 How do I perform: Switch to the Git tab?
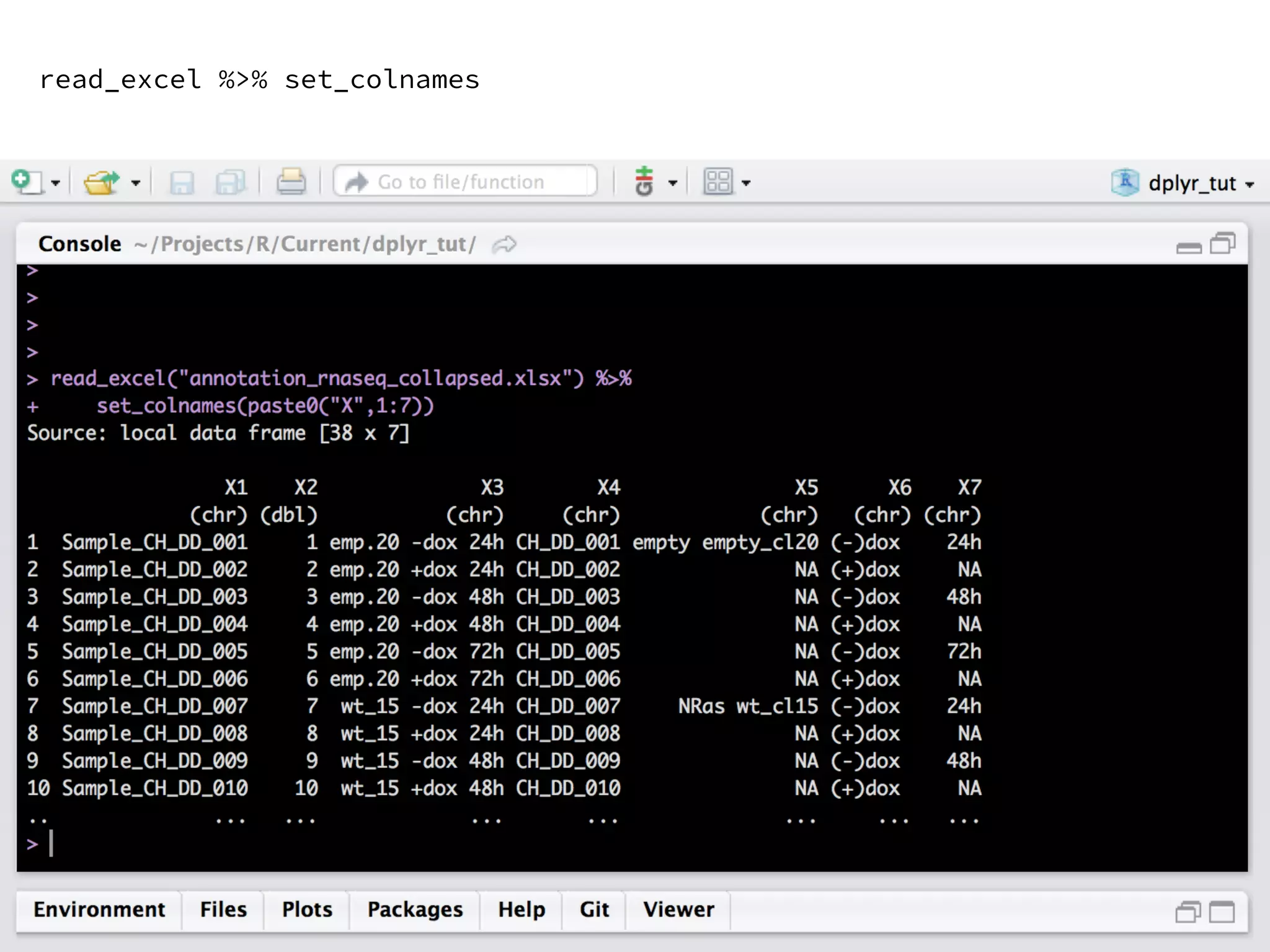tap(594, 909)
